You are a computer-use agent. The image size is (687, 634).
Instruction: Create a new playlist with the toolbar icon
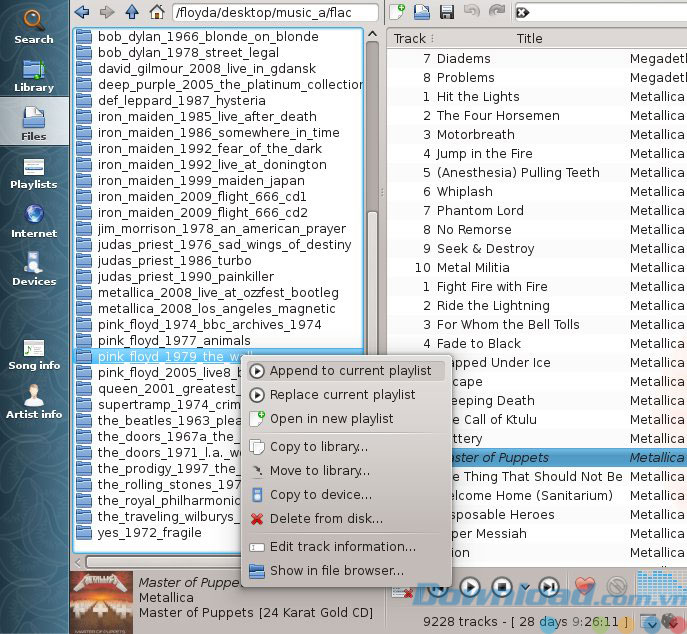coord(398,12)
